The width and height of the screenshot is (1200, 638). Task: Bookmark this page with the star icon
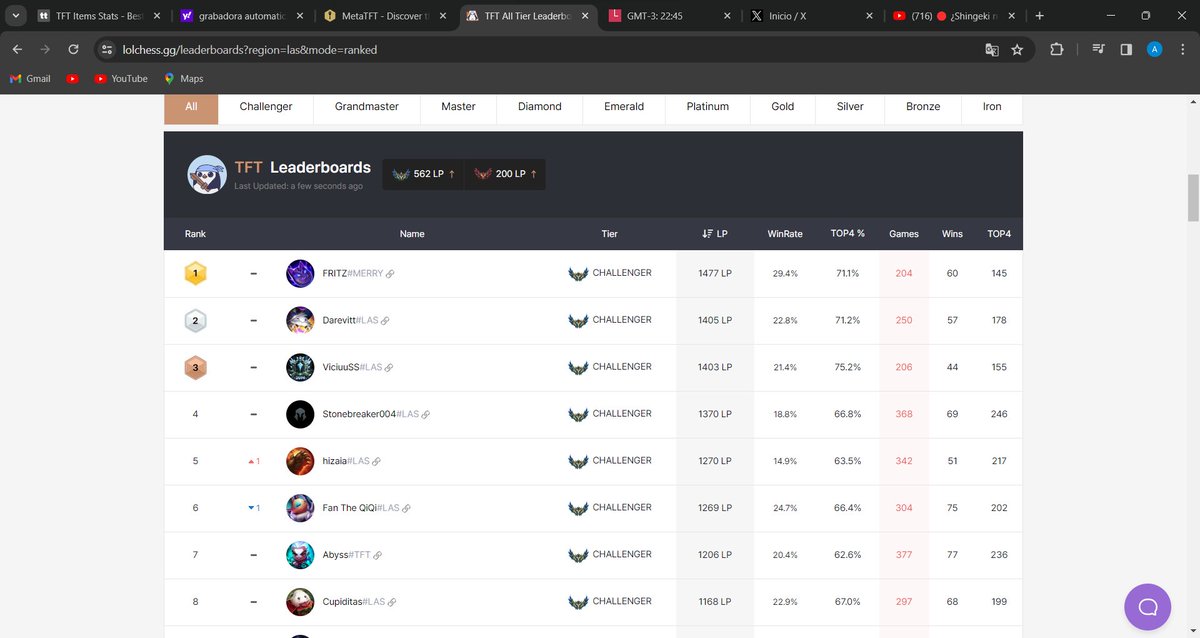tap(1017, 49)
